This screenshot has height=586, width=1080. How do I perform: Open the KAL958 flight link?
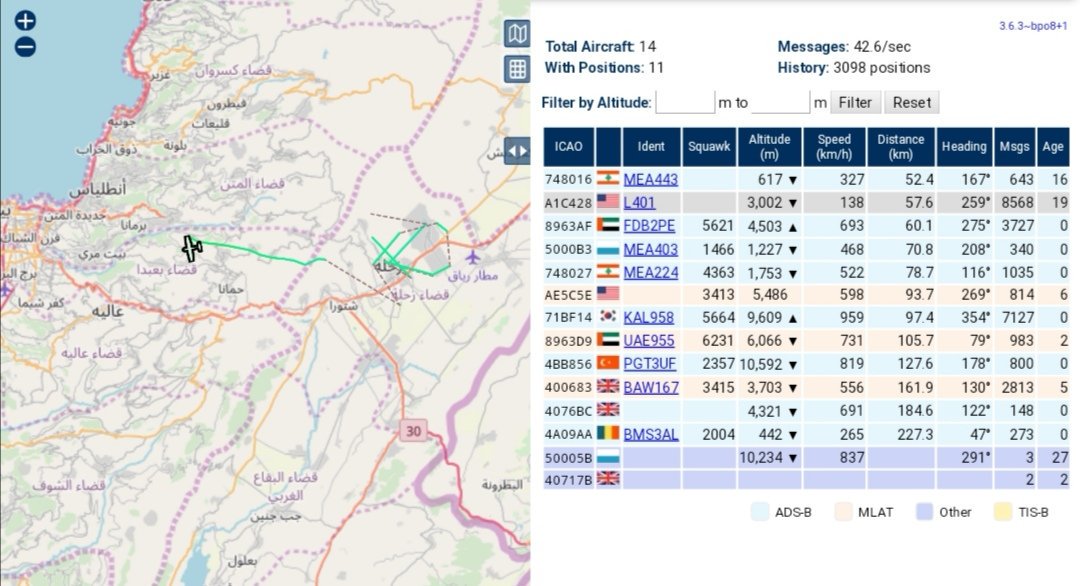(648, 317)
